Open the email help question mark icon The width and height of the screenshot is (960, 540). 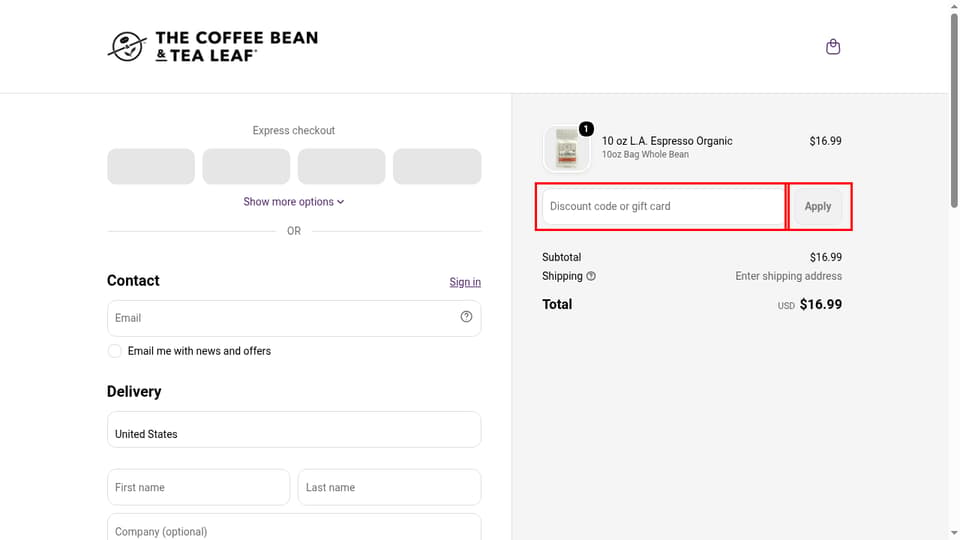pyautogui.click(x=467, y=317)
